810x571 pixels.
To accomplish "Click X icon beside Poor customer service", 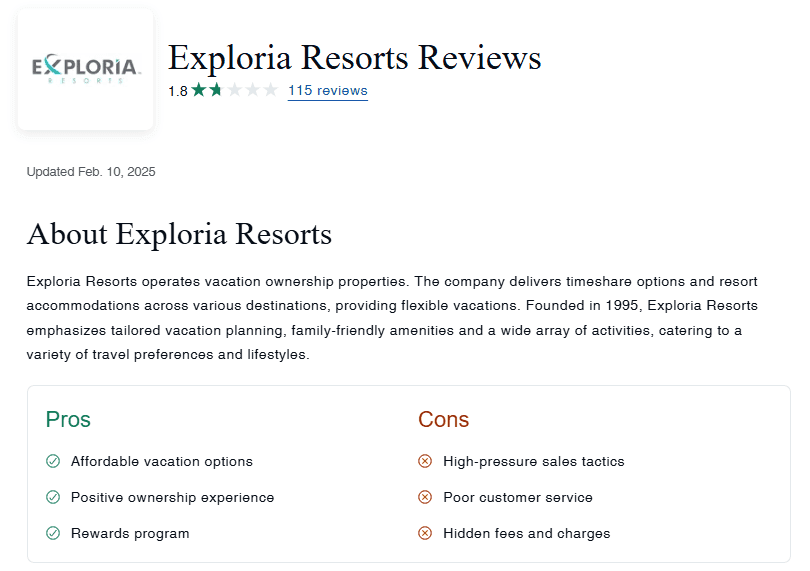I will (425, 497).
